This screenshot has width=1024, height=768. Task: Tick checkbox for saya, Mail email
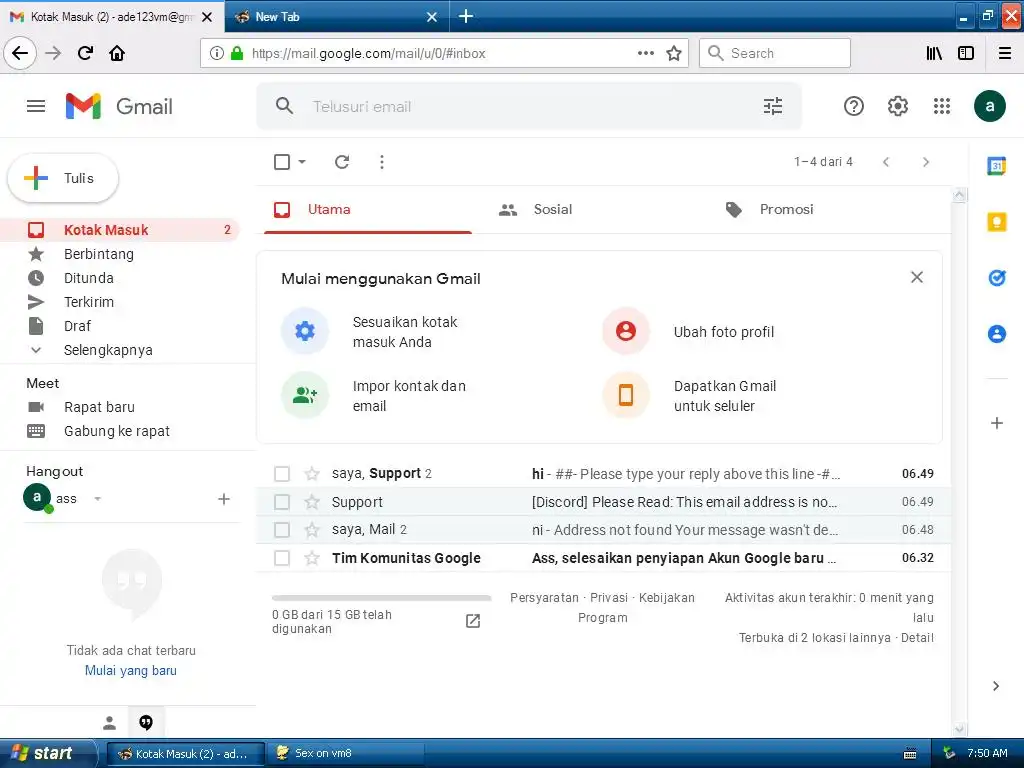coord(282,530)
